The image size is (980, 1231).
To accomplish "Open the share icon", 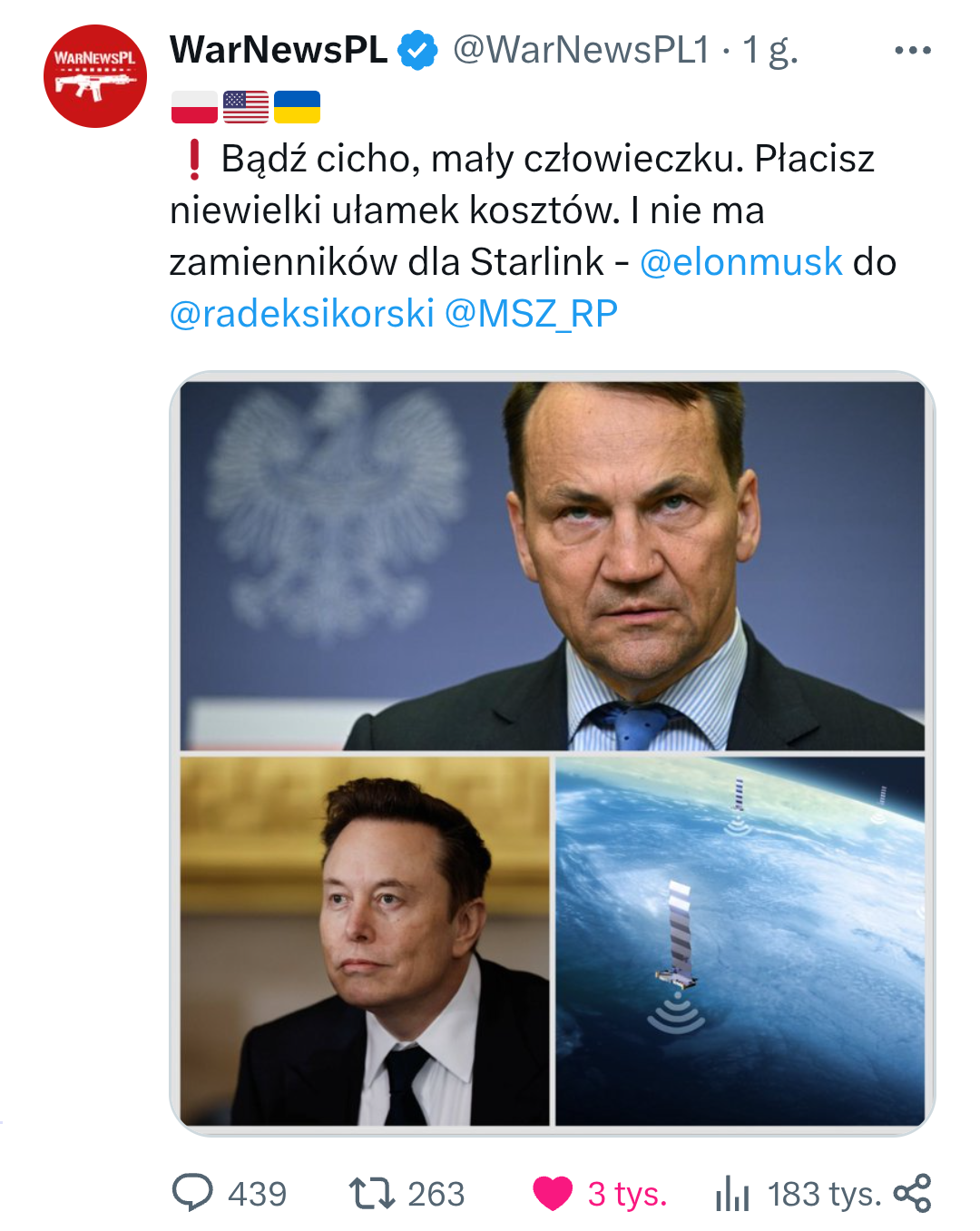I will (912, 1193).
